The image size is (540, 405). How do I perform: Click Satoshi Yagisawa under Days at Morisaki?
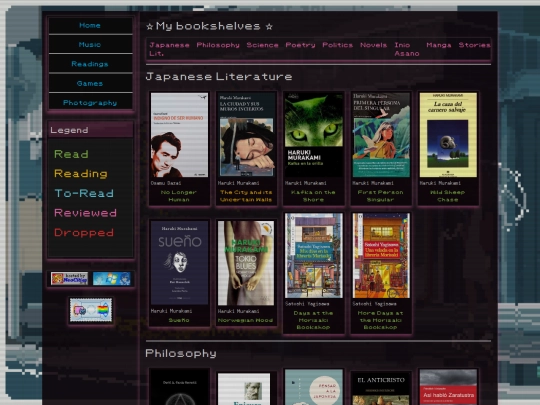coord(307,304)
